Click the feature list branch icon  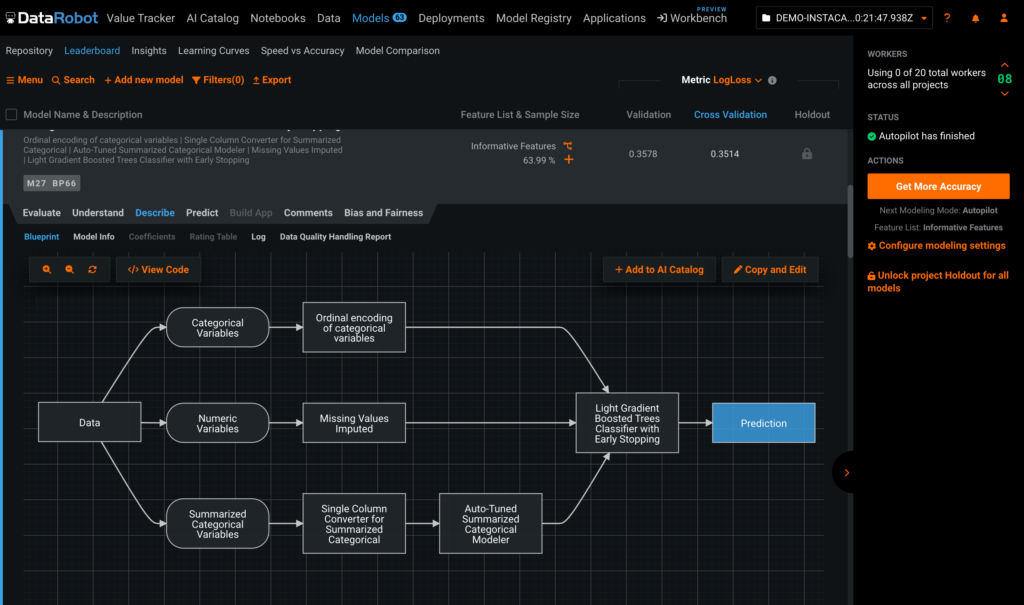(x=568, y=146)
